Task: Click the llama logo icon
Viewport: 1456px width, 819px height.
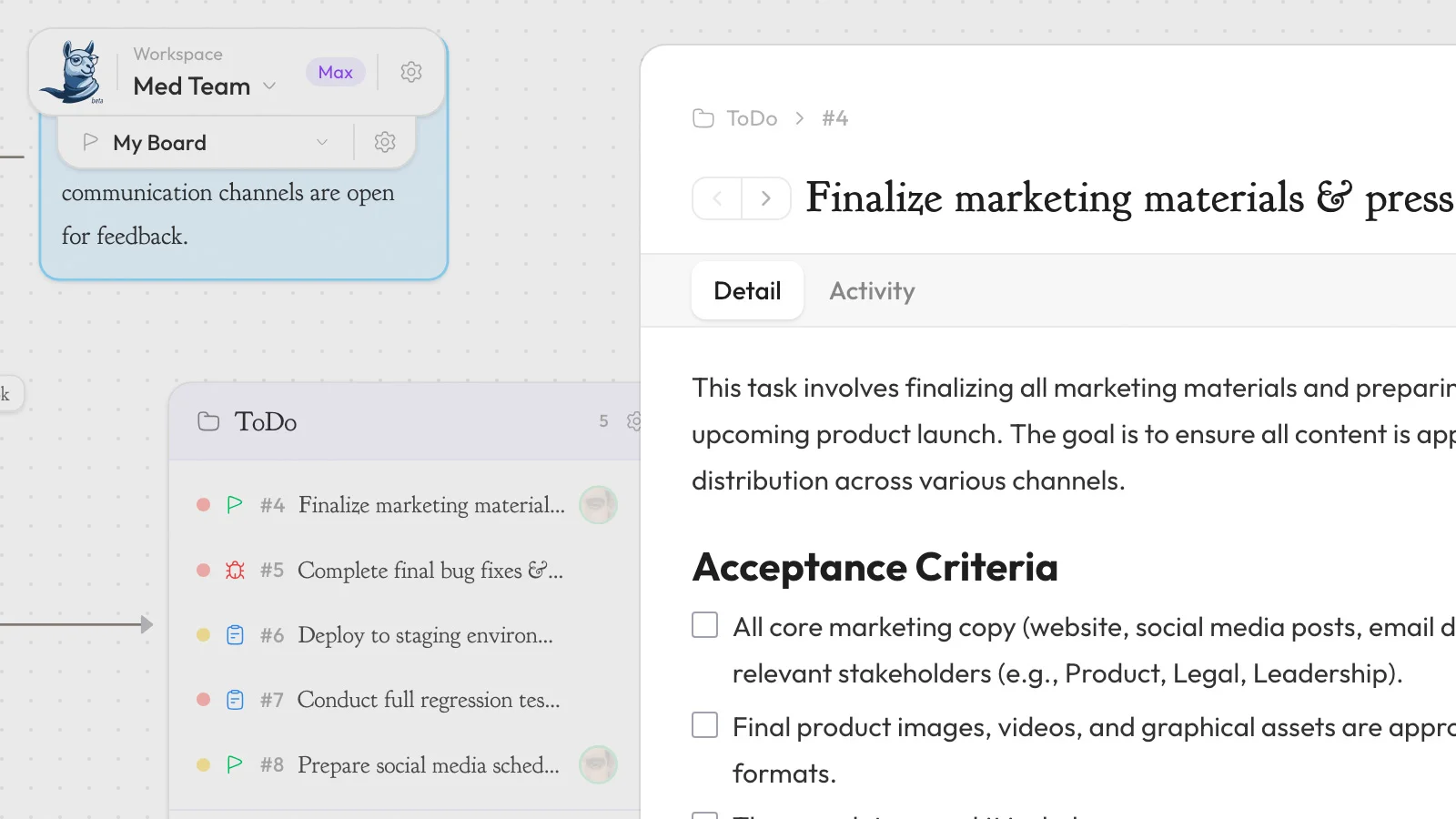Action: [76, 72]
